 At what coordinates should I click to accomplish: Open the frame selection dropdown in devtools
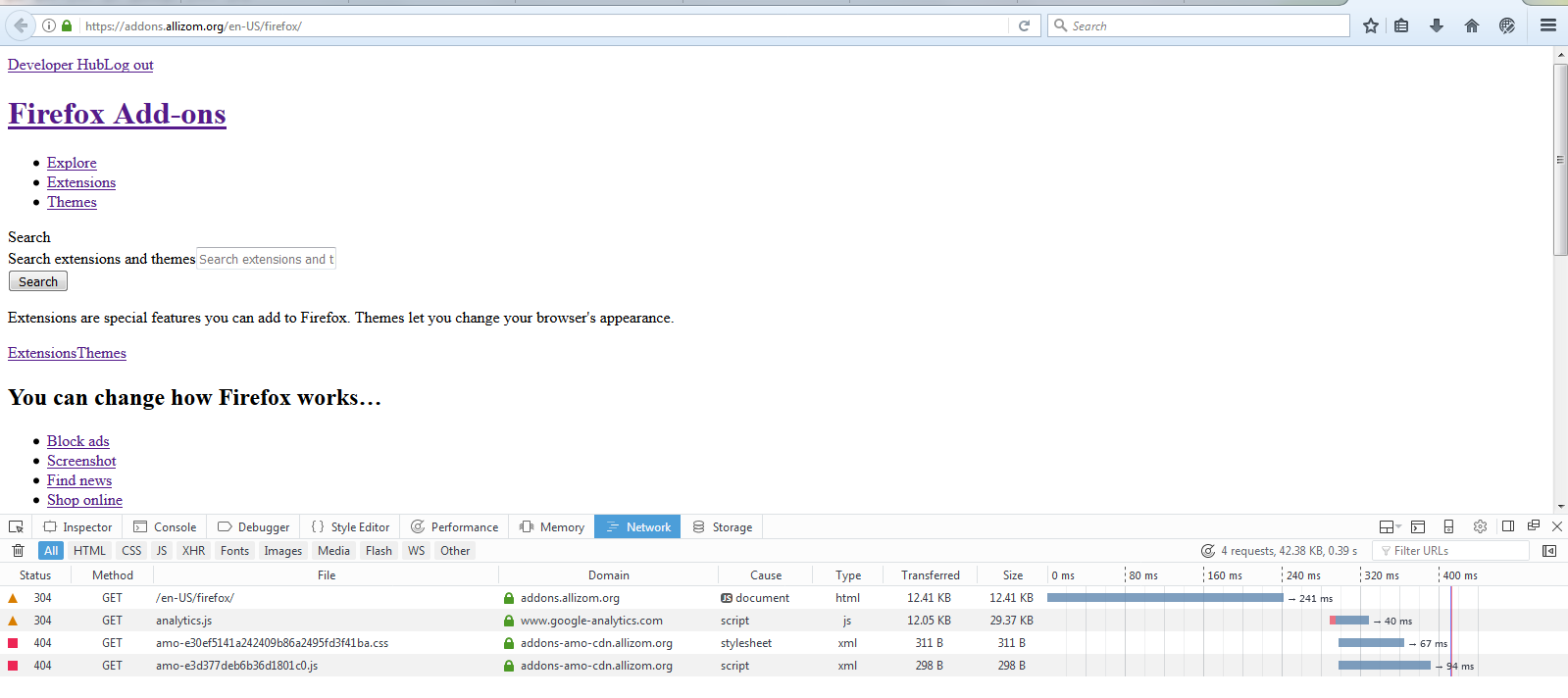[x=1390, y=526]
